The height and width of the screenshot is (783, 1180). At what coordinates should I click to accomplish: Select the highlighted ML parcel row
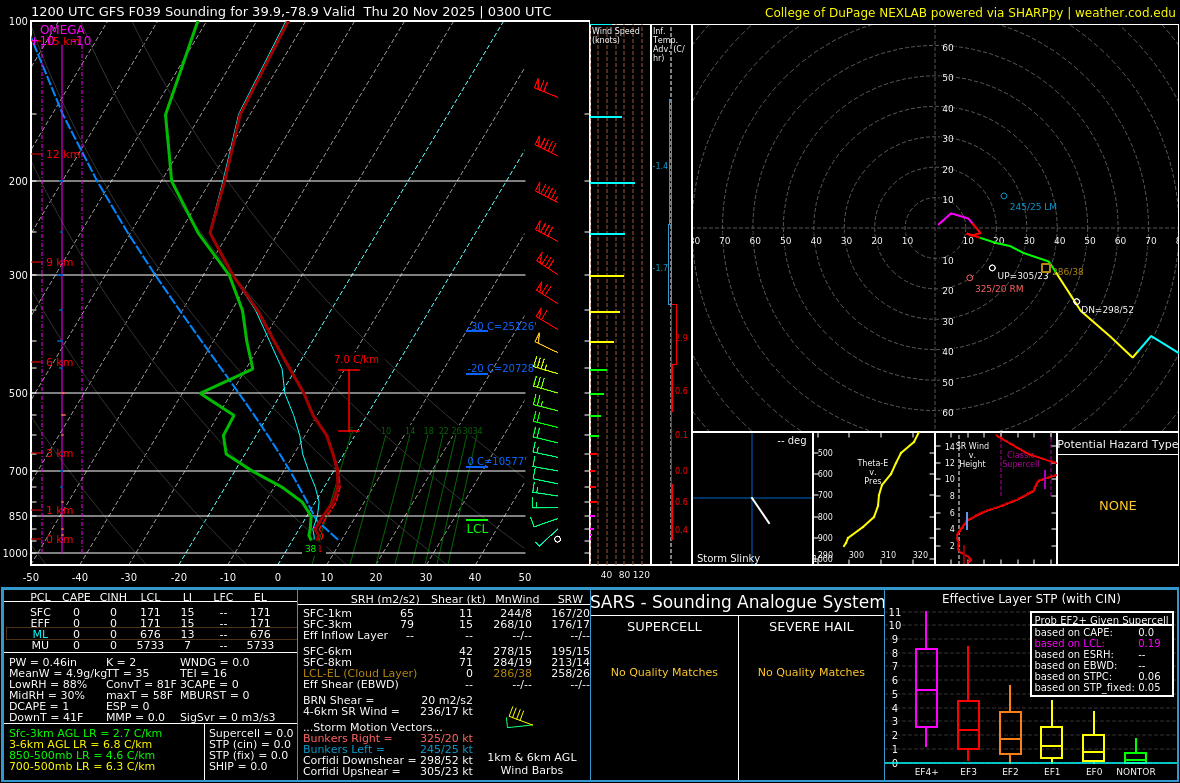click(x=150, y=634)
